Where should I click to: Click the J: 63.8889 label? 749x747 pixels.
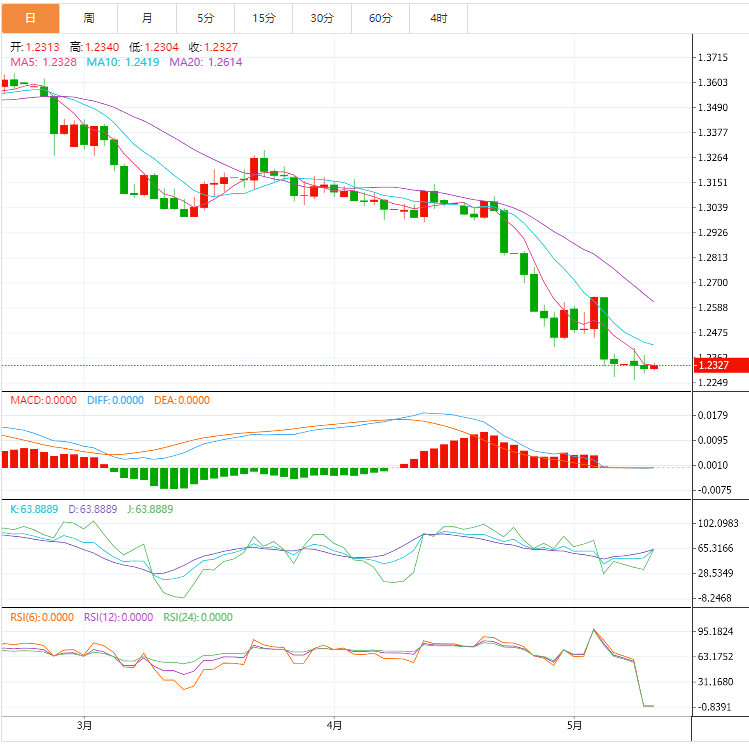150,509
